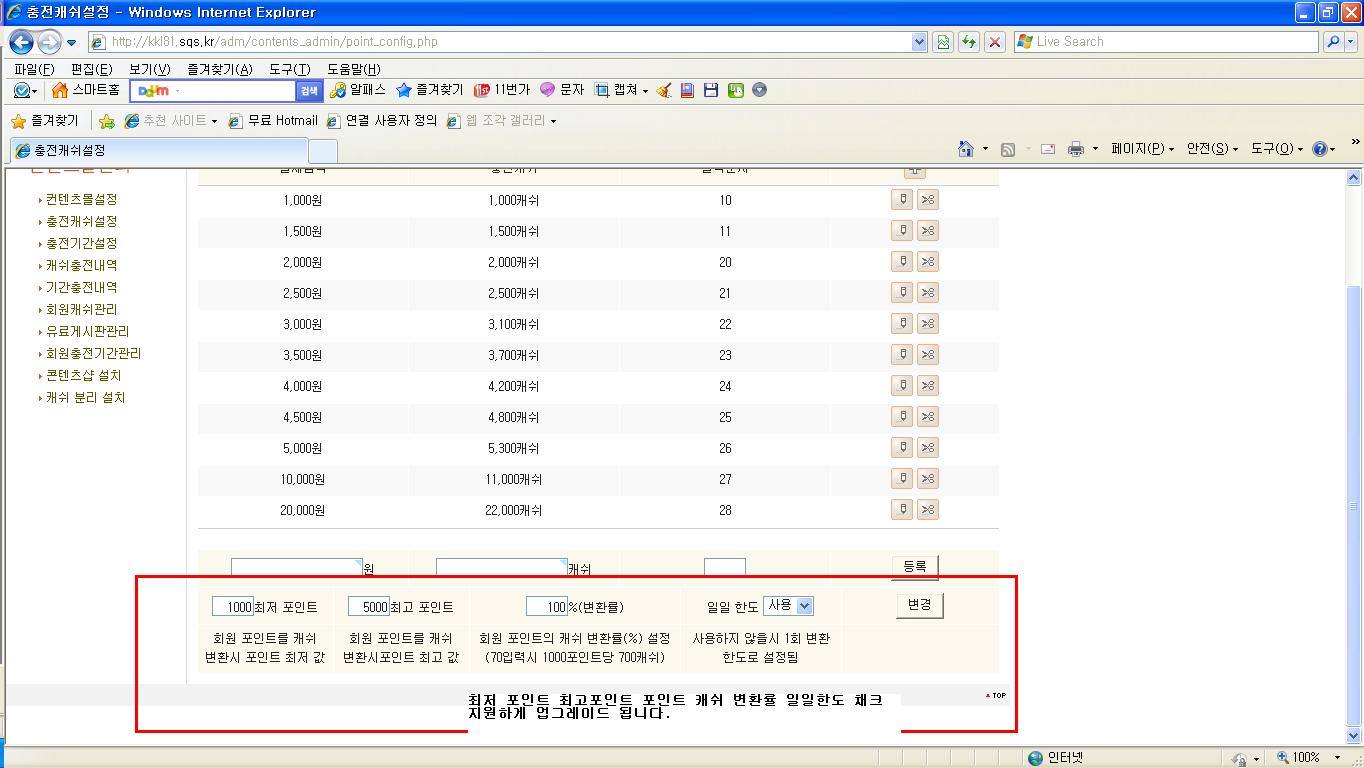Viewport: 1364px width, 768px height.
Task: Click the floppy disk save toolbar icon
Action: click(711, 90)
